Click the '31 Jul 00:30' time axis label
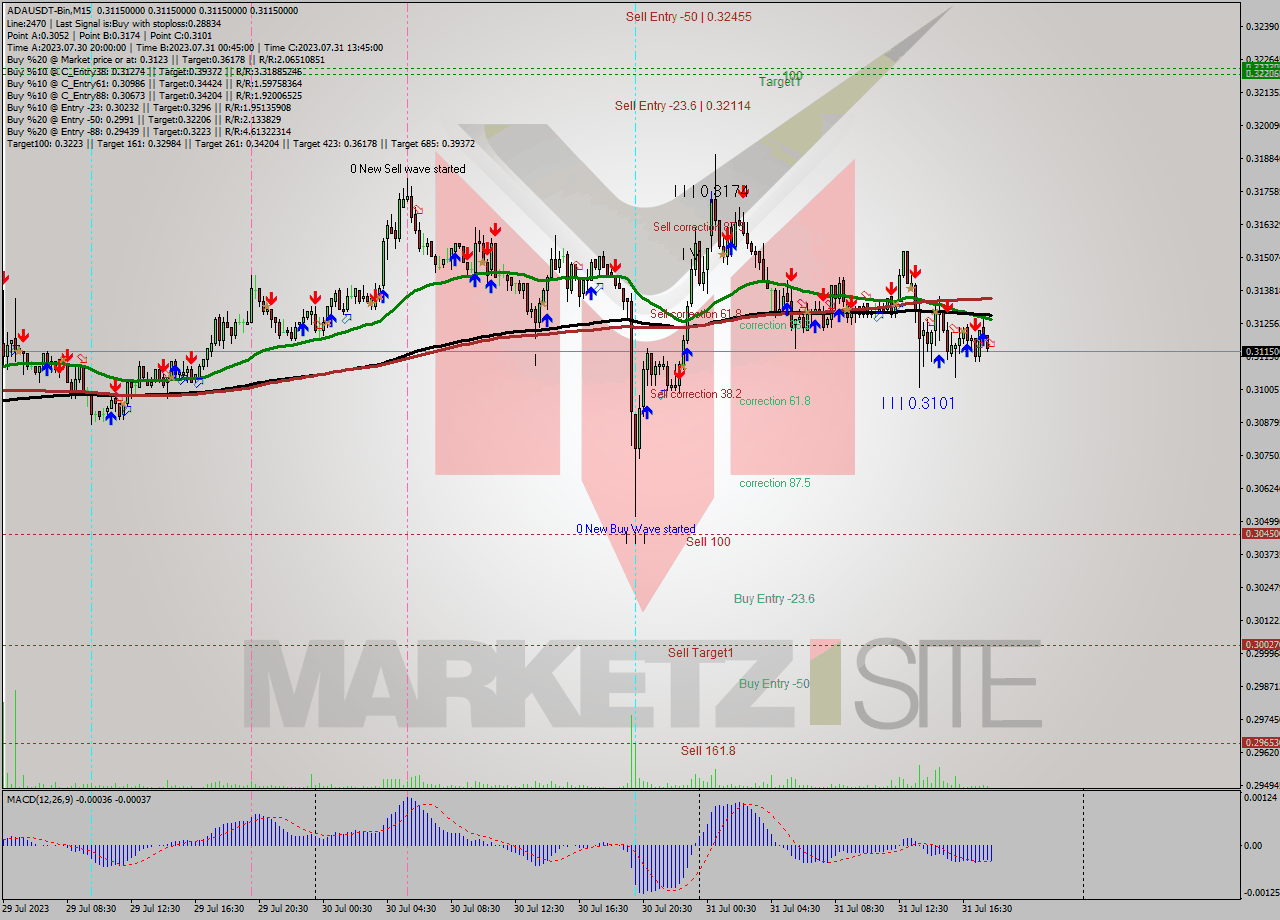The height and width of the screenshot is (920, 1280). pyautogui.click(x=731, y=909)
